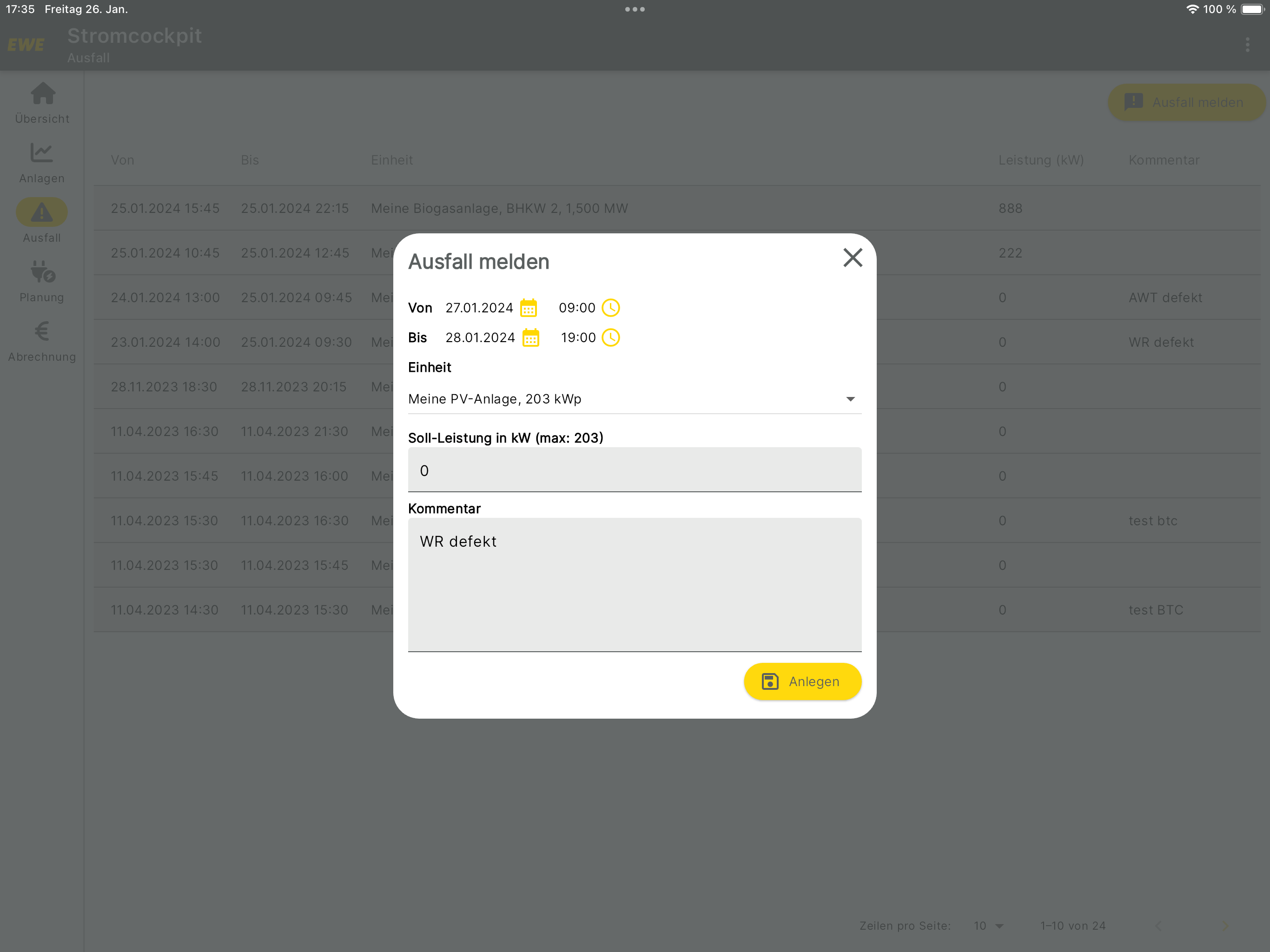Open calendar picker for Bis date
The width and height of the screenshot is (1270, 952).
[x=530, y=337]
